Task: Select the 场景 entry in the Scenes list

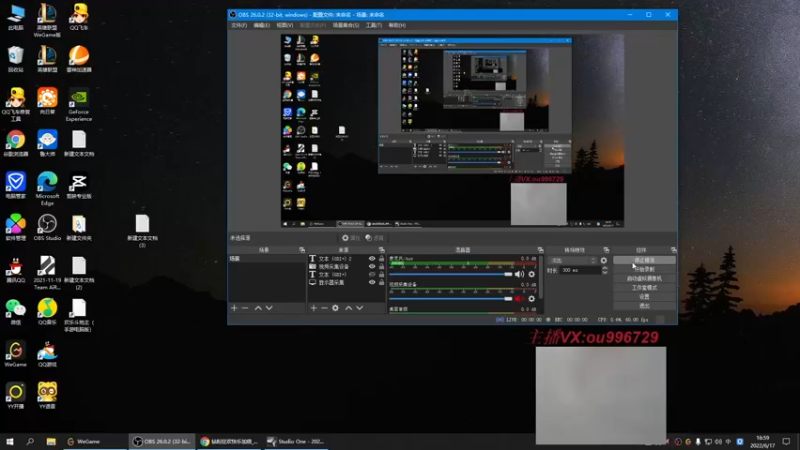Action: [267, 259]
